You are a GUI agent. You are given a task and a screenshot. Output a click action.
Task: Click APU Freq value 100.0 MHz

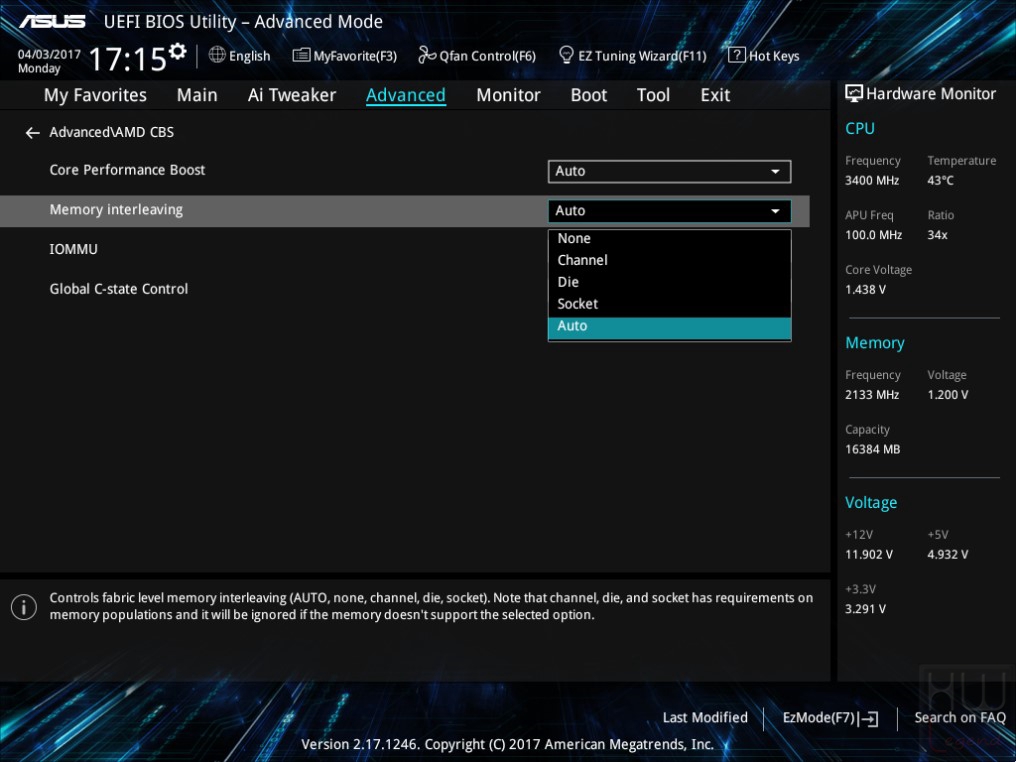(x=873, y=235)
